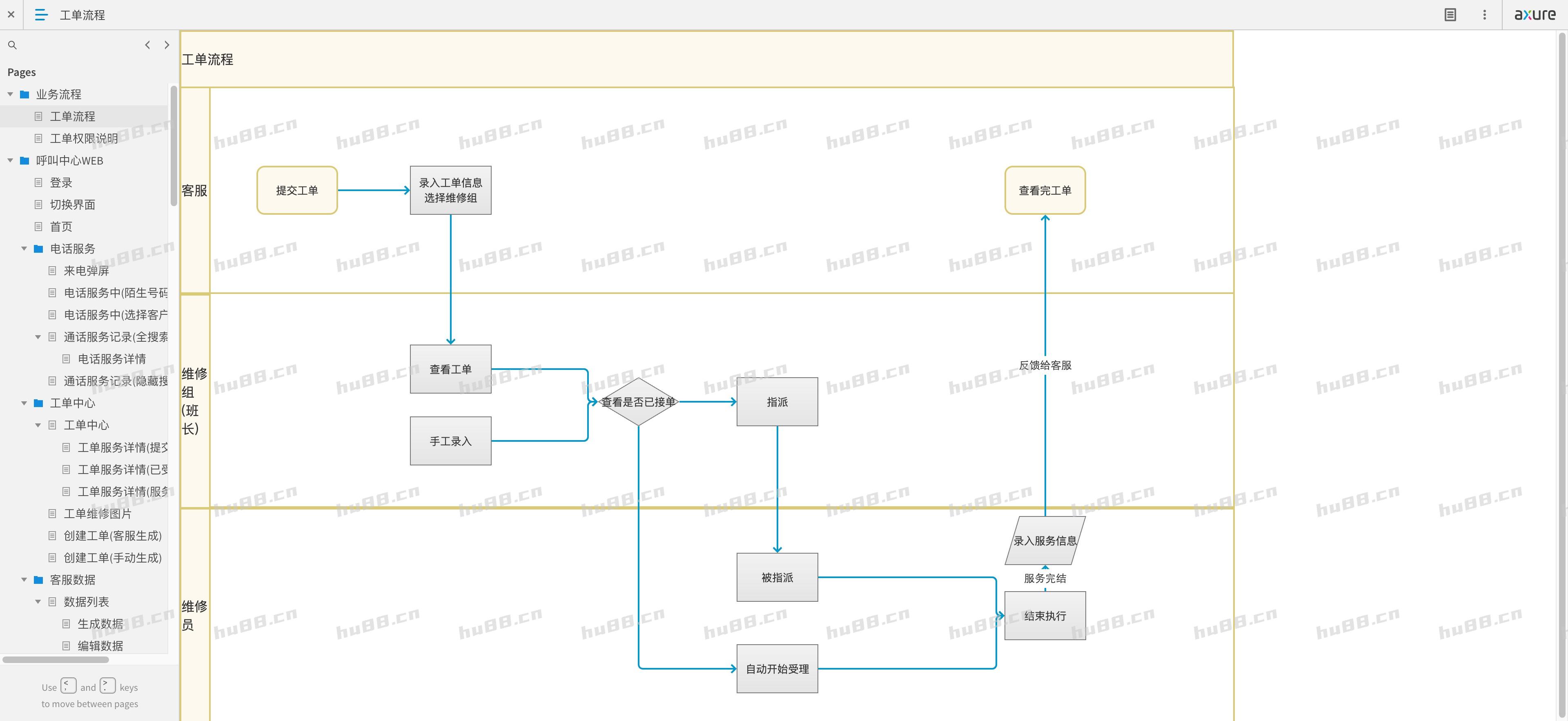Image resolution: width=1568 pixels, height=721 pixels.
Task: Go to next page arrow
Action: [167, 45]
